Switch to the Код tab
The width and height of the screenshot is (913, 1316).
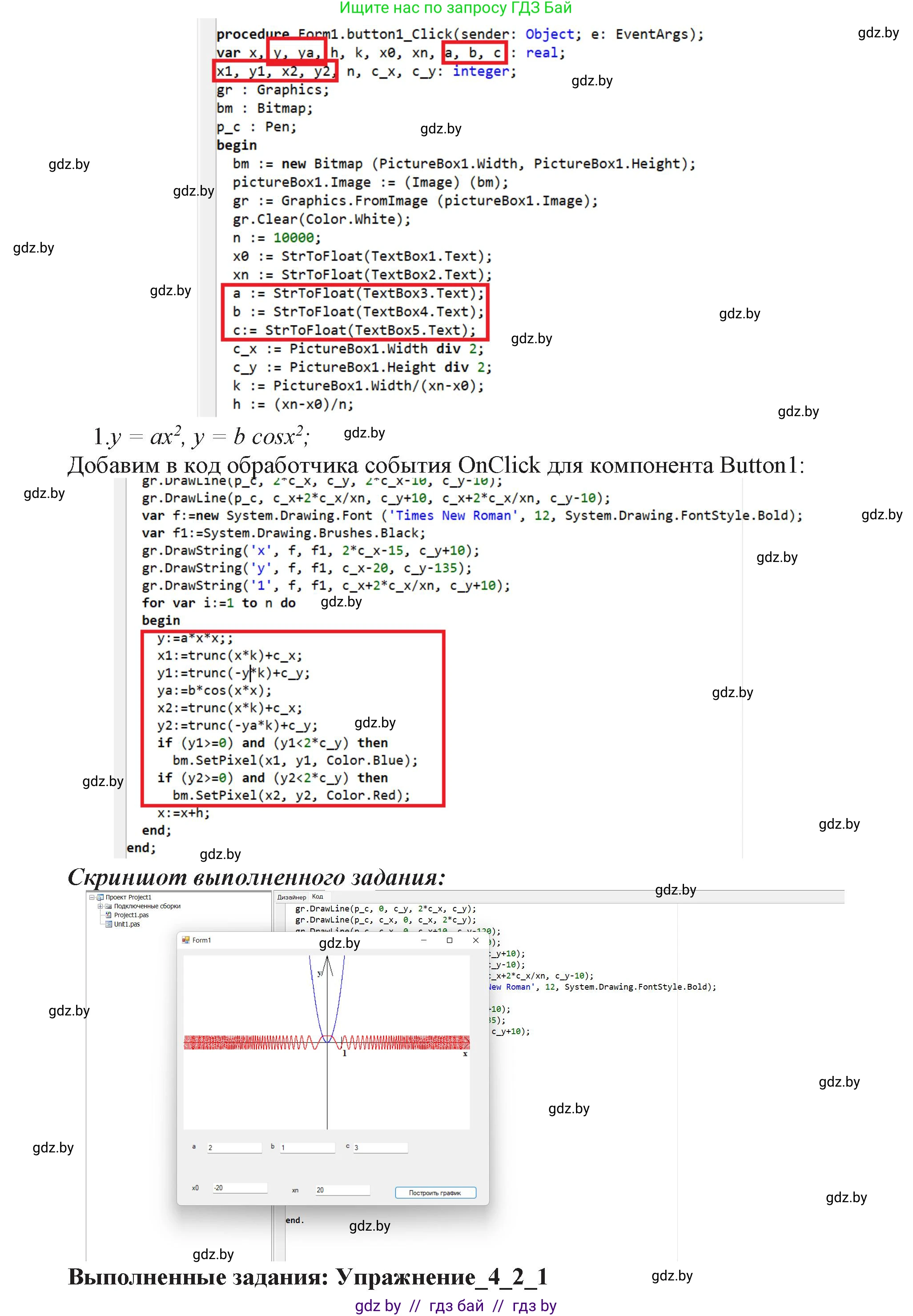318,897
